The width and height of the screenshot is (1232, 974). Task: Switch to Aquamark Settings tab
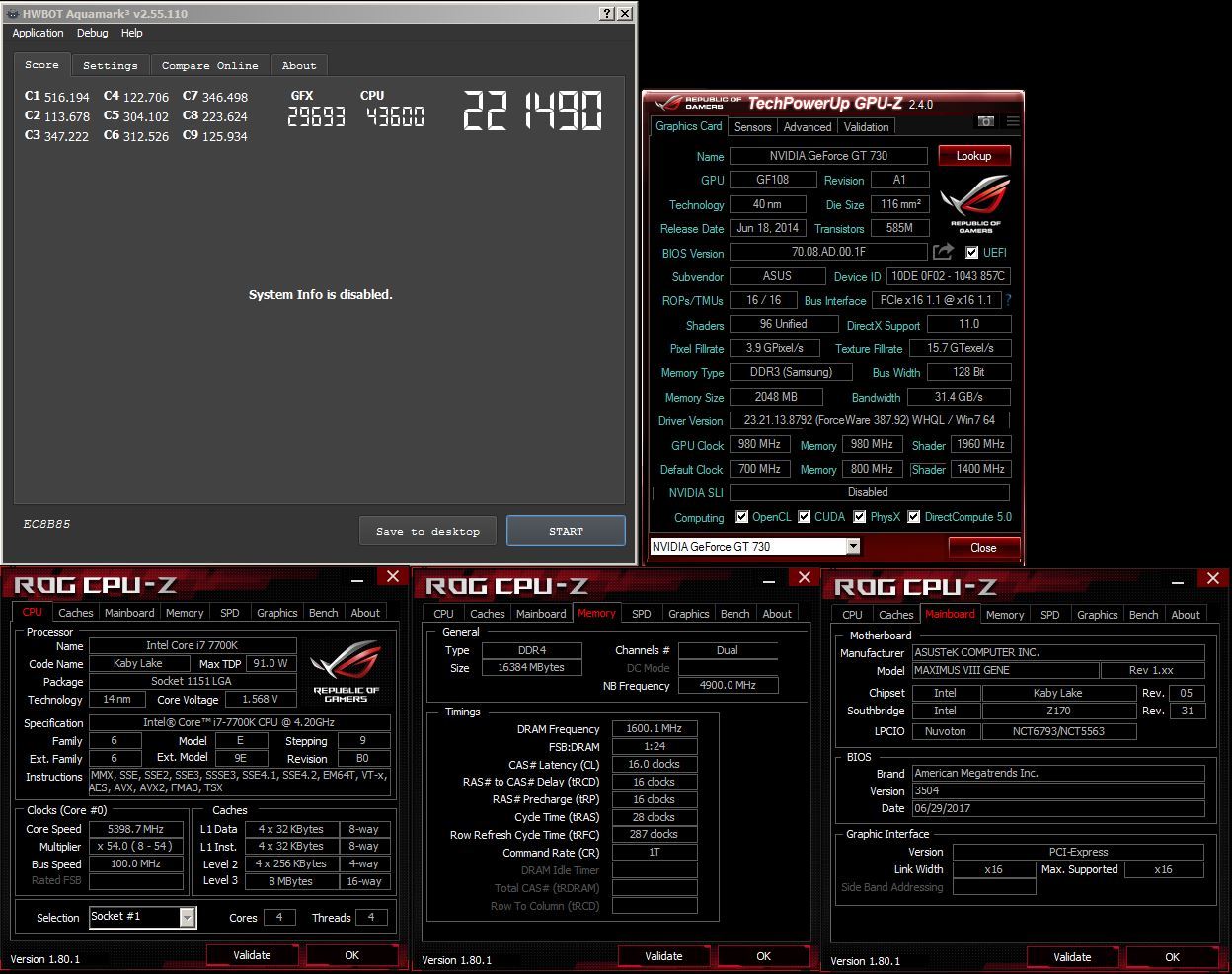111,65
